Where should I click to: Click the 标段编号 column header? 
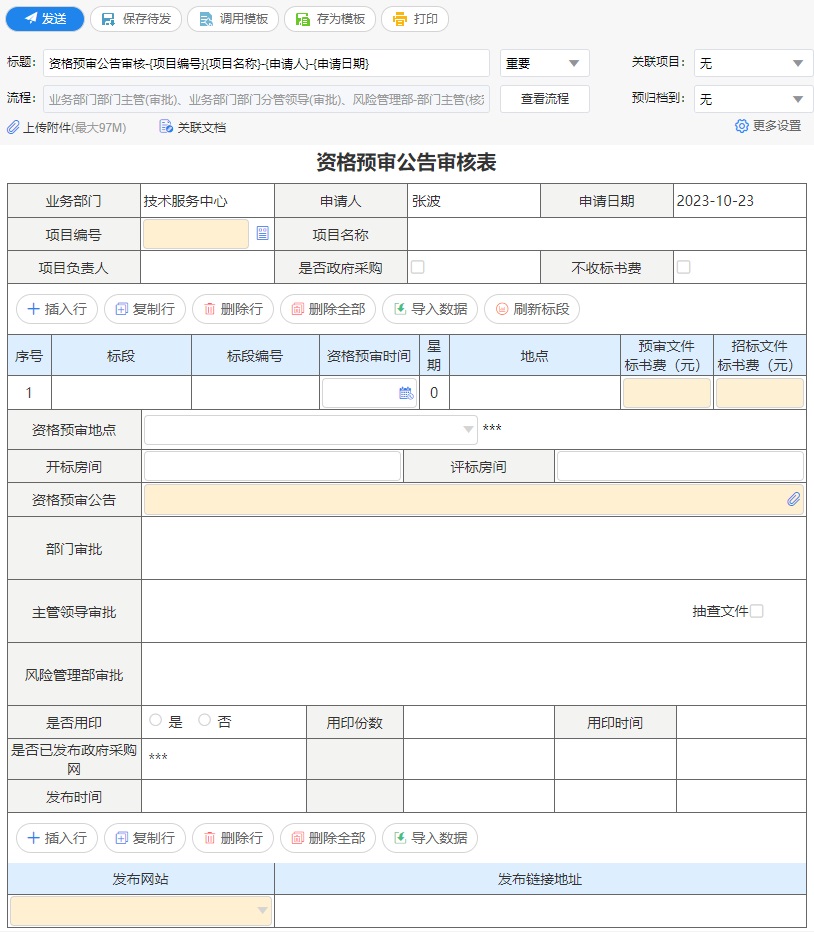pyautogui.click(x=255, y=355)
